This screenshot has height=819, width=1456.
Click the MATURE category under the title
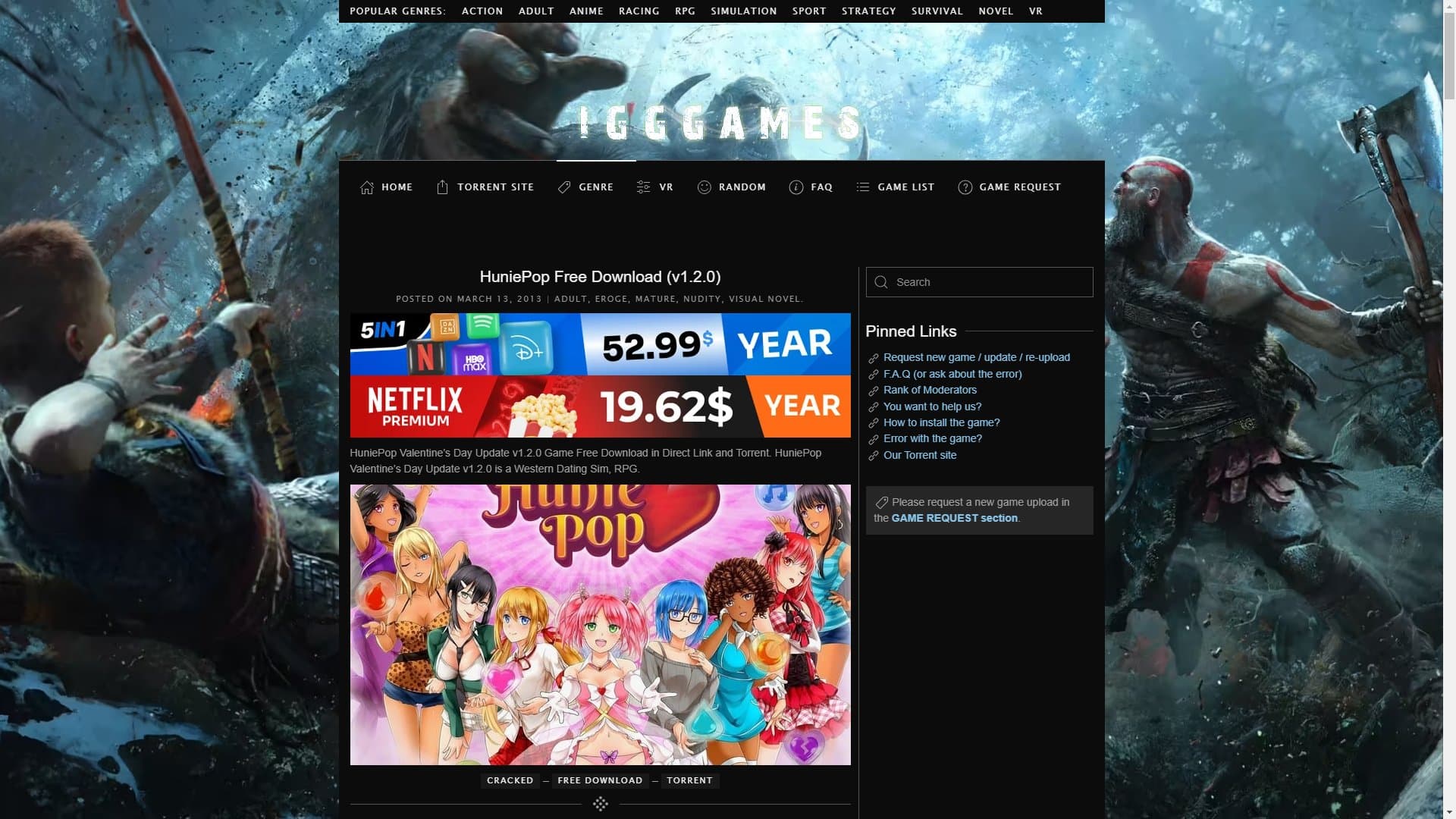(656, 299)
